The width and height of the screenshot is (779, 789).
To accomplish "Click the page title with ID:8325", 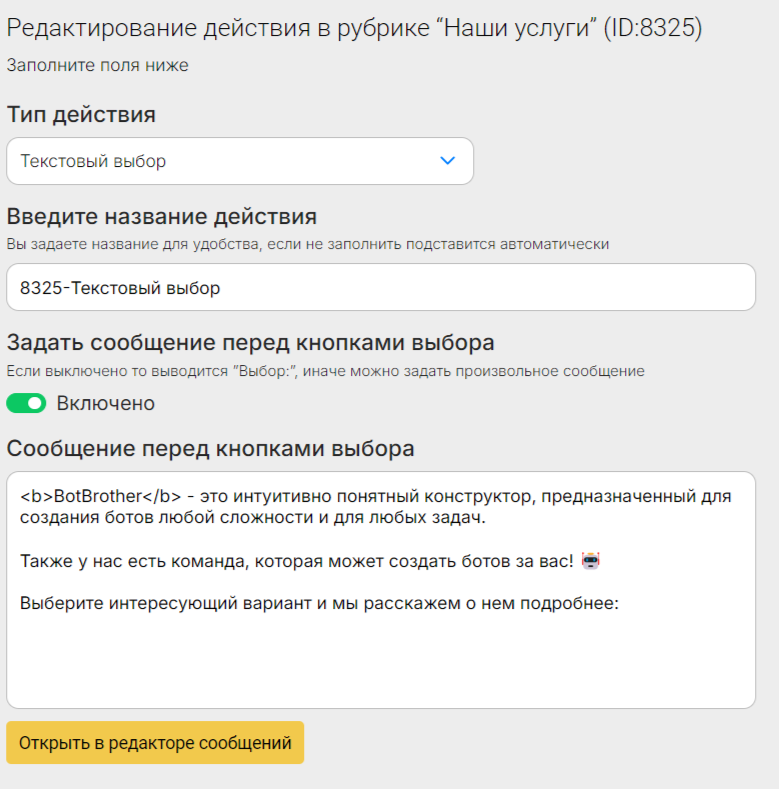I will click(x=354, y=28).
